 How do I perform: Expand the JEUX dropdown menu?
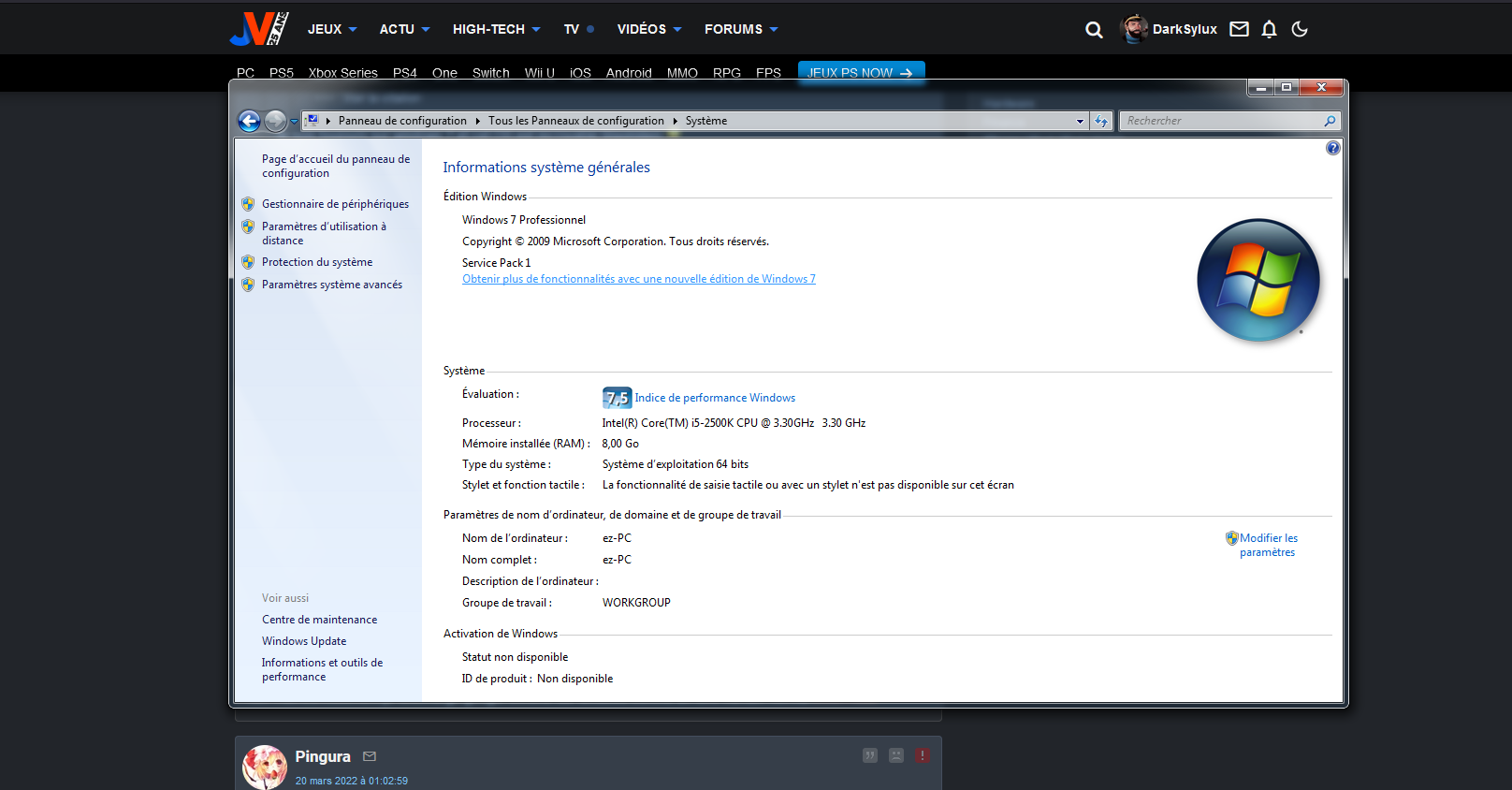[x=332, y=29]
